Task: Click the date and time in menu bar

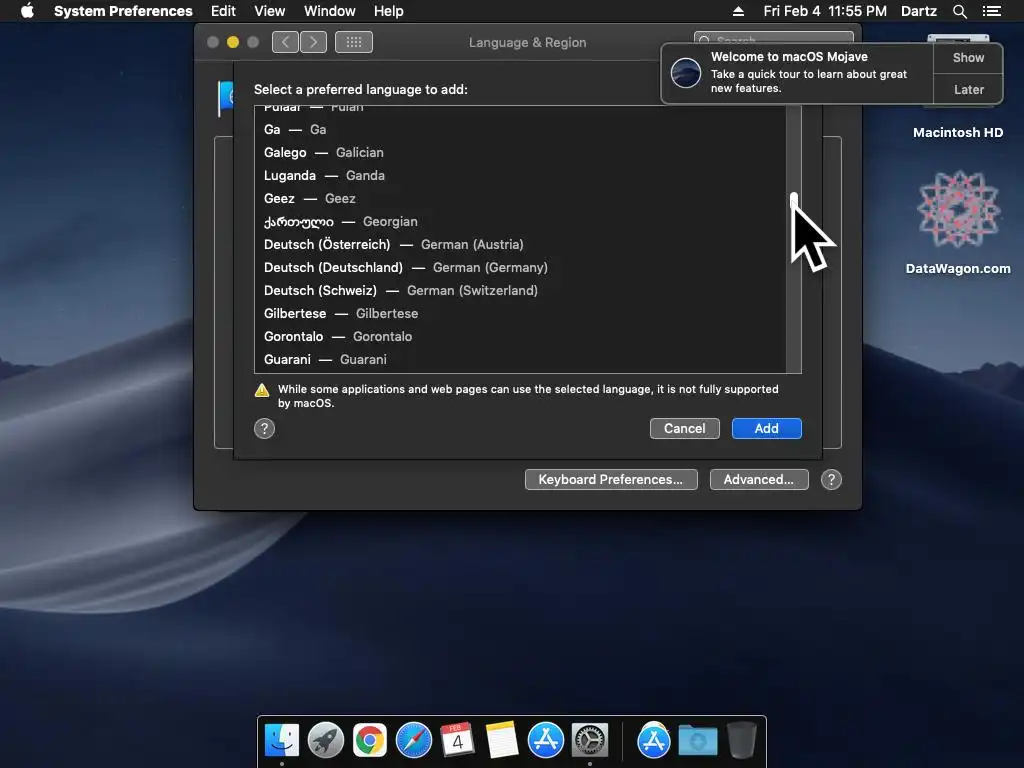Action: [x=825, y=11]
